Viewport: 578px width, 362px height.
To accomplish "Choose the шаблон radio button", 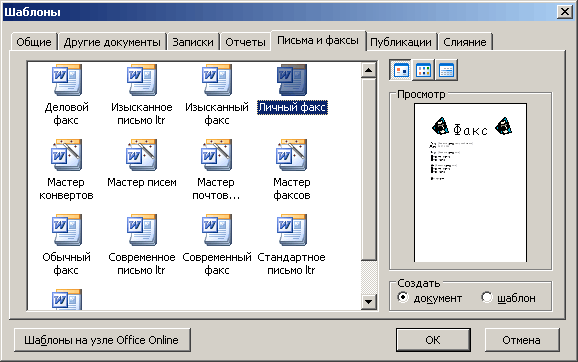I will click(487, 297).
